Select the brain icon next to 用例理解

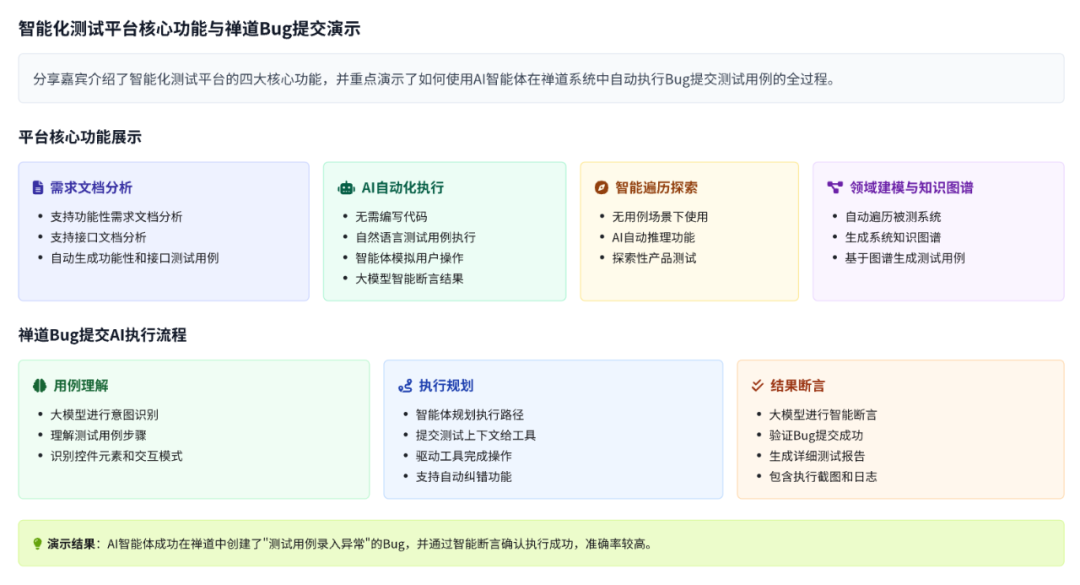pyautogui.click(x=39, y=385)
